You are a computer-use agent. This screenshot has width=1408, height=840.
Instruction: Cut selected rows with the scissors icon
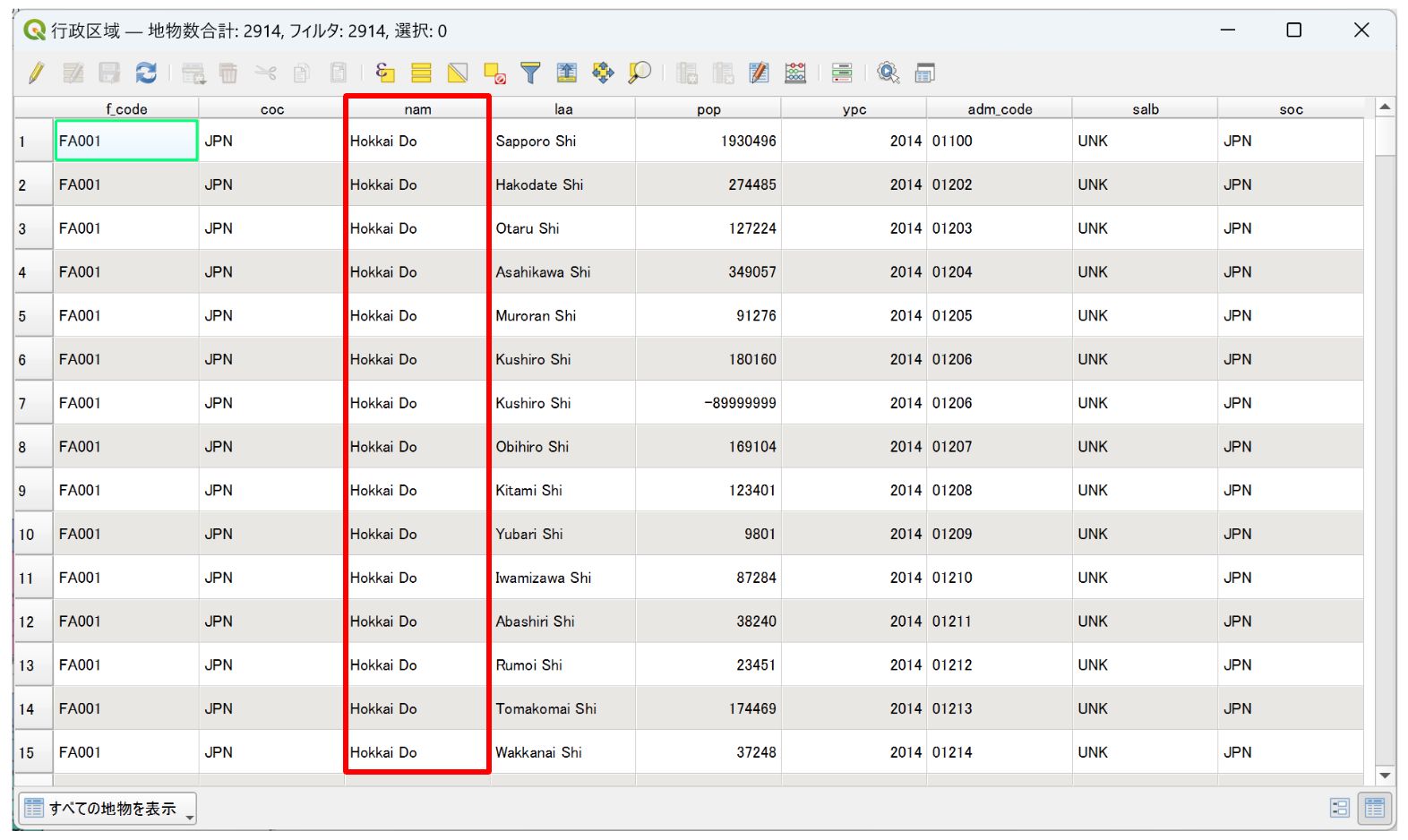[x=265, y=73]
